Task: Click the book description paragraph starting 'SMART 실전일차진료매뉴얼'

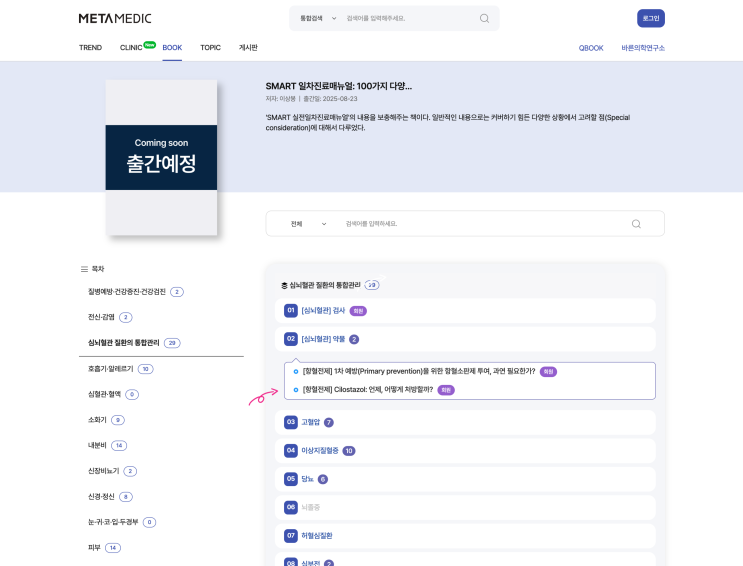Action: 448,122
